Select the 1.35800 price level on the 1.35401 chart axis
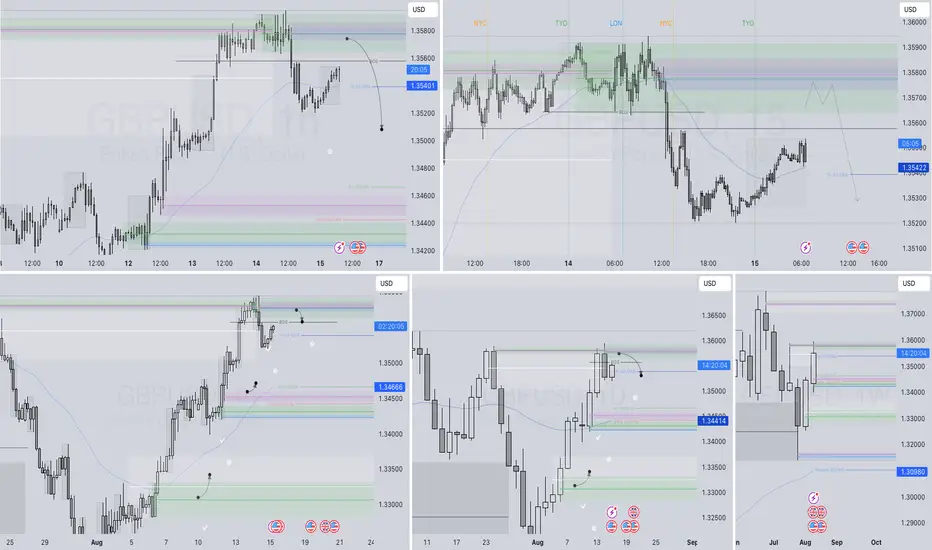Screen dimensions: 932x550 pyautogui.click(x=423, y=31)
